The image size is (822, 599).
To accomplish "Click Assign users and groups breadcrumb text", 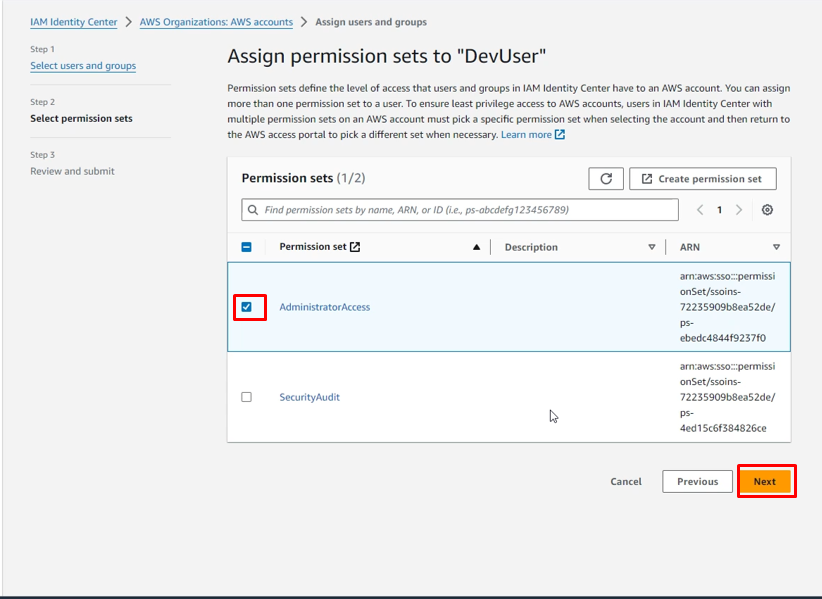I will click(x=371, y=22).
